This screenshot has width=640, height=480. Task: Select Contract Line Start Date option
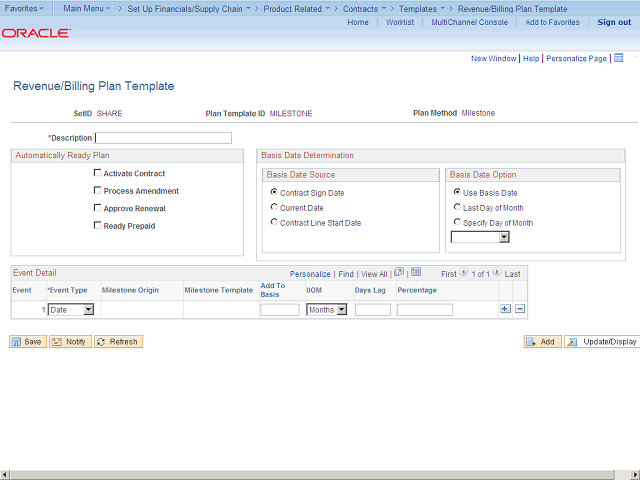(x=274, y=222)
